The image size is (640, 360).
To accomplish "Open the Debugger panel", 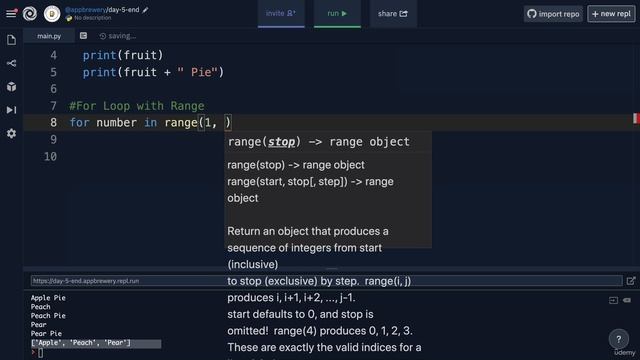I will coord(11,110).
